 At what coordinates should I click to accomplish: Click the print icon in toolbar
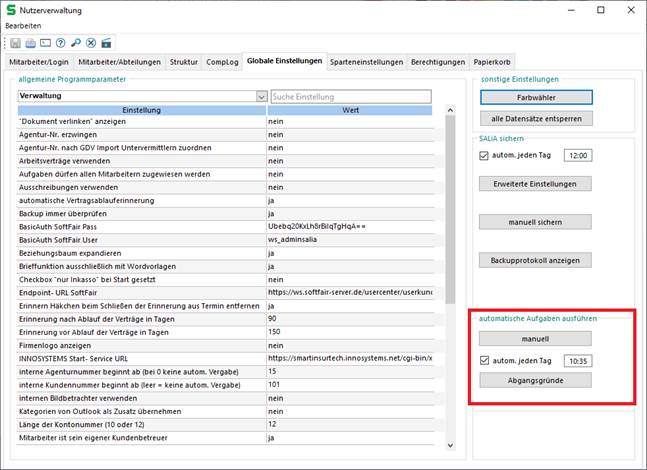[x=31, y=43]
